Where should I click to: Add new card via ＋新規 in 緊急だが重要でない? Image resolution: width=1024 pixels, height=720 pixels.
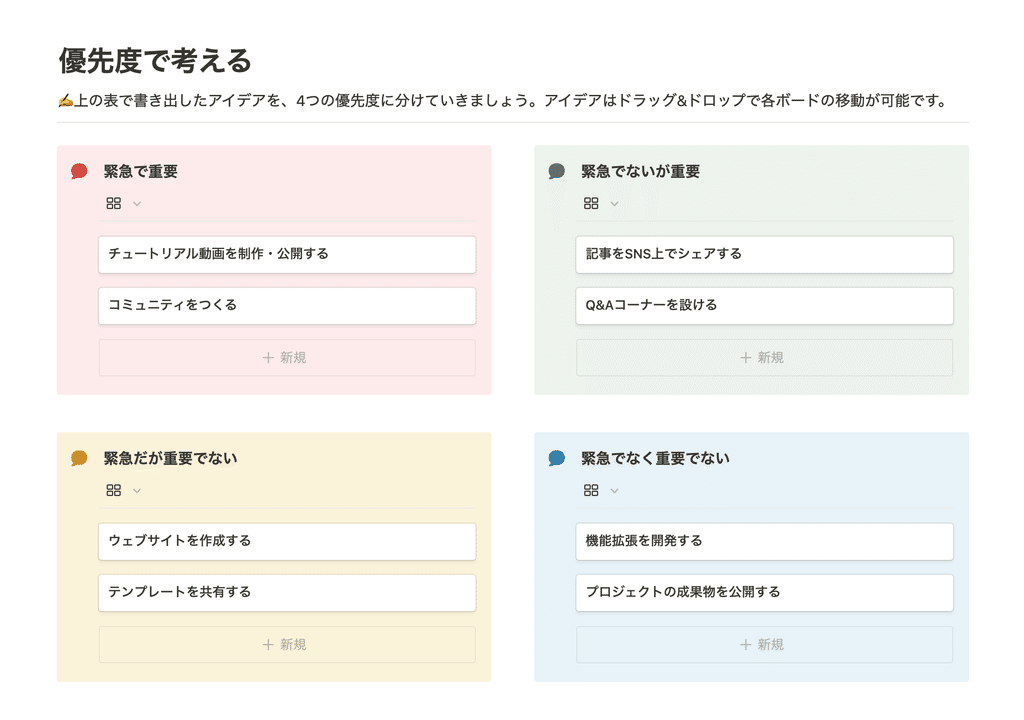coord(287,644)
